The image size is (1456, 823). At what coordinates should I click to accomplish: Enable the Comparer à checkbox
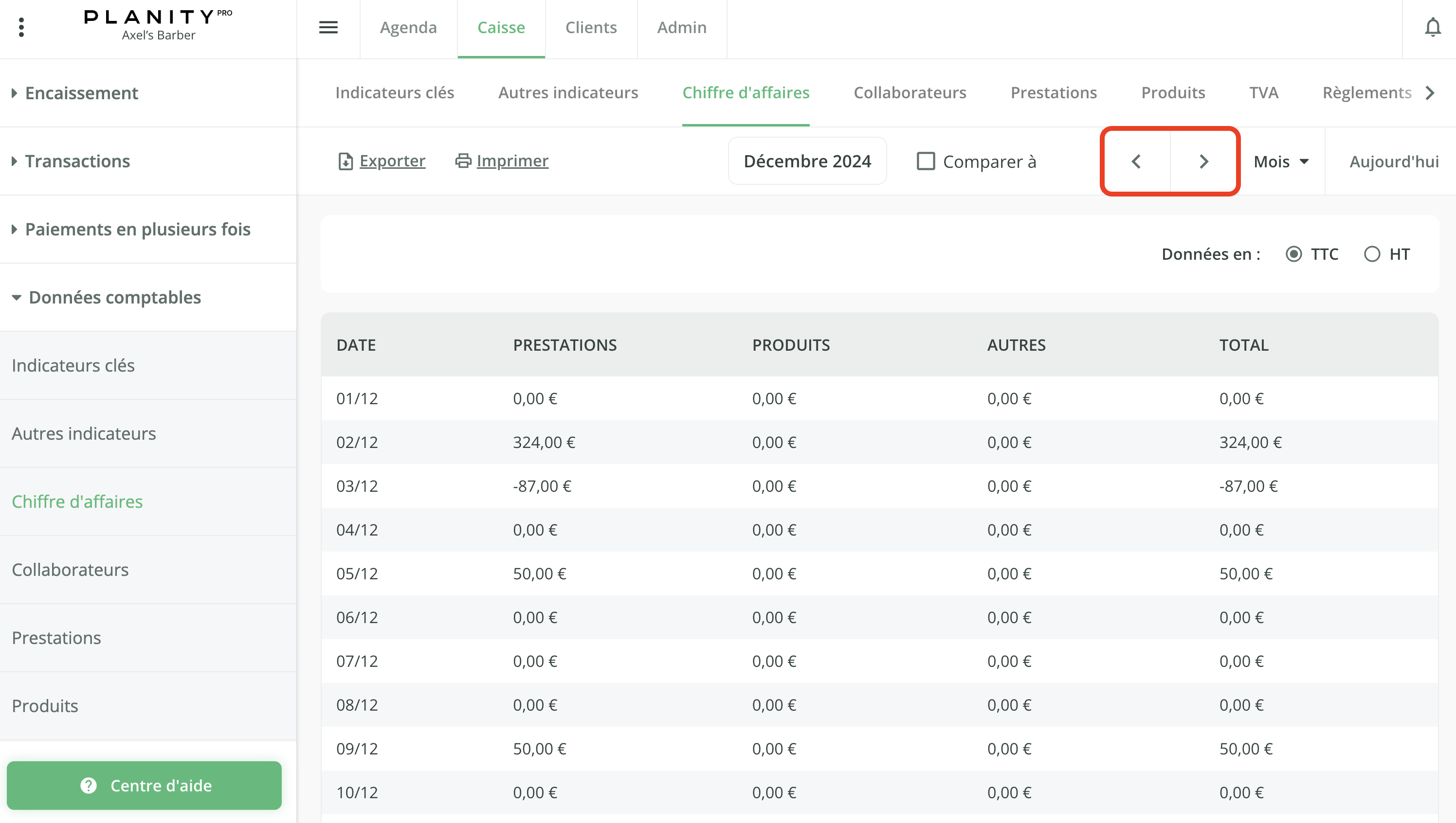[x=926, y=161]
